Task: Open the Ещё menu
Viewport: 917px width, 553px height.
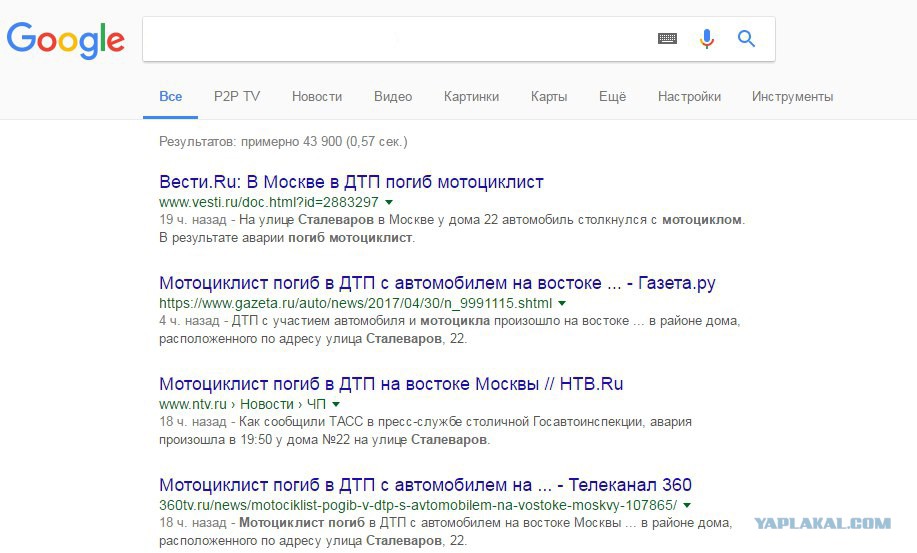Action: pos(612,96)
